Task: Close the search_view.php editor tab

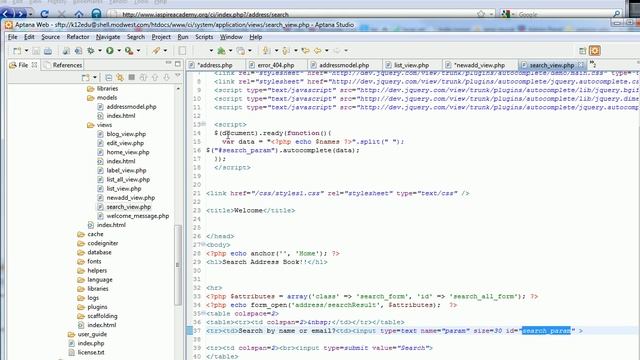Action: point(580,65)
